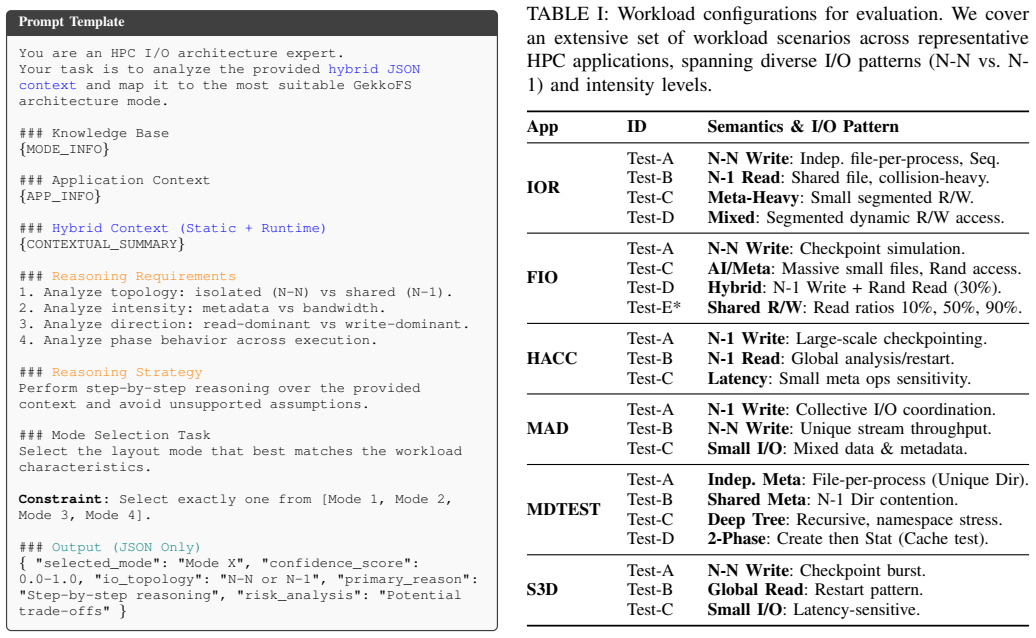Click 'N-1 Read: Shared file, collision-heavy.' row

coord(848,178)
